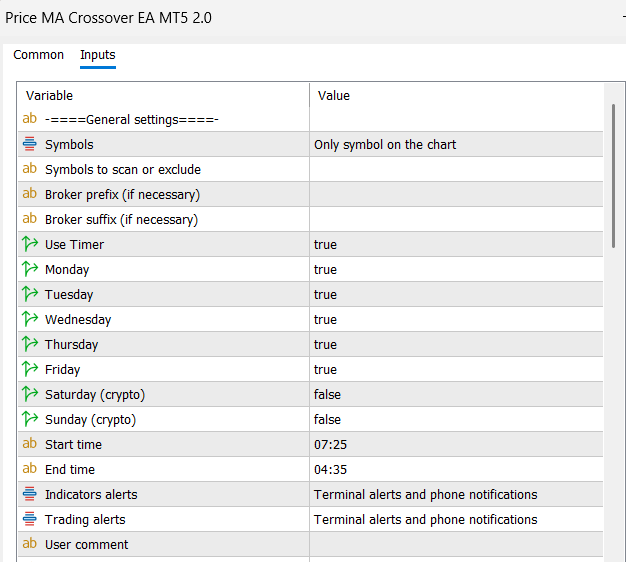This screenshot has width=626, height=562.
Task: Click the Broker prefix string icon
Action: (x=29, y=195)
